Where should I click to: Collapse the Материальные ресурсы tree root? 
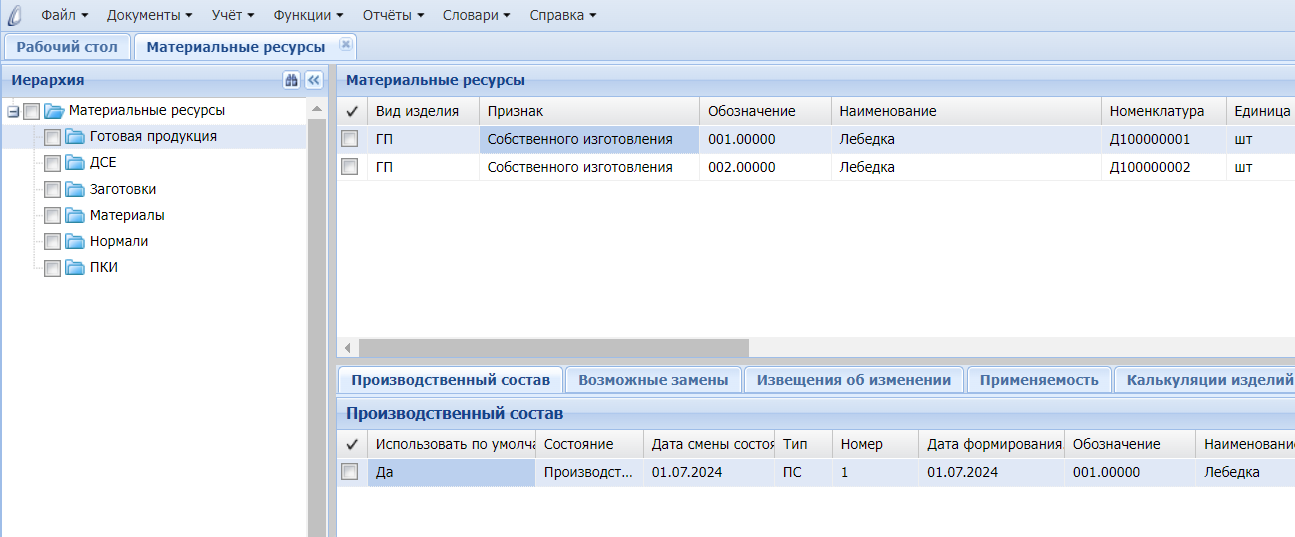[x=13, y=111]
